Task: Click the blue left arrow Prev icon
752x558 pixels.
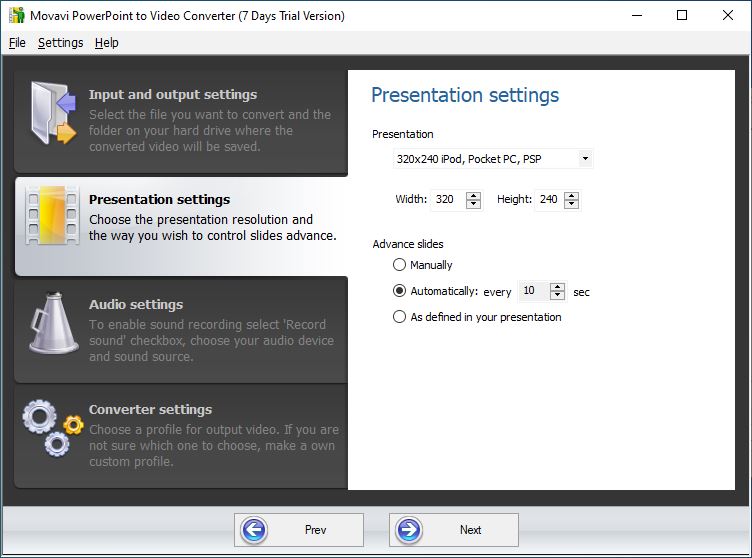Action: click(254, 530)
